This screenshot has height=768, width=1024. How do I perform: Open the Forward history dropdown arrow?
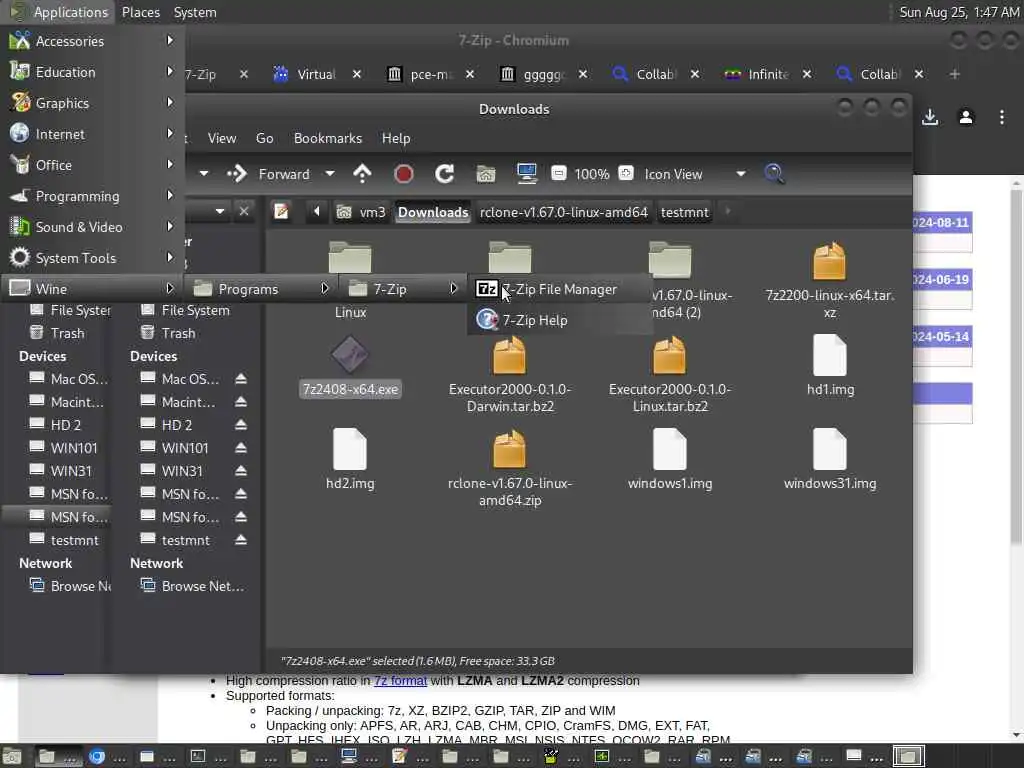point(330,174)
